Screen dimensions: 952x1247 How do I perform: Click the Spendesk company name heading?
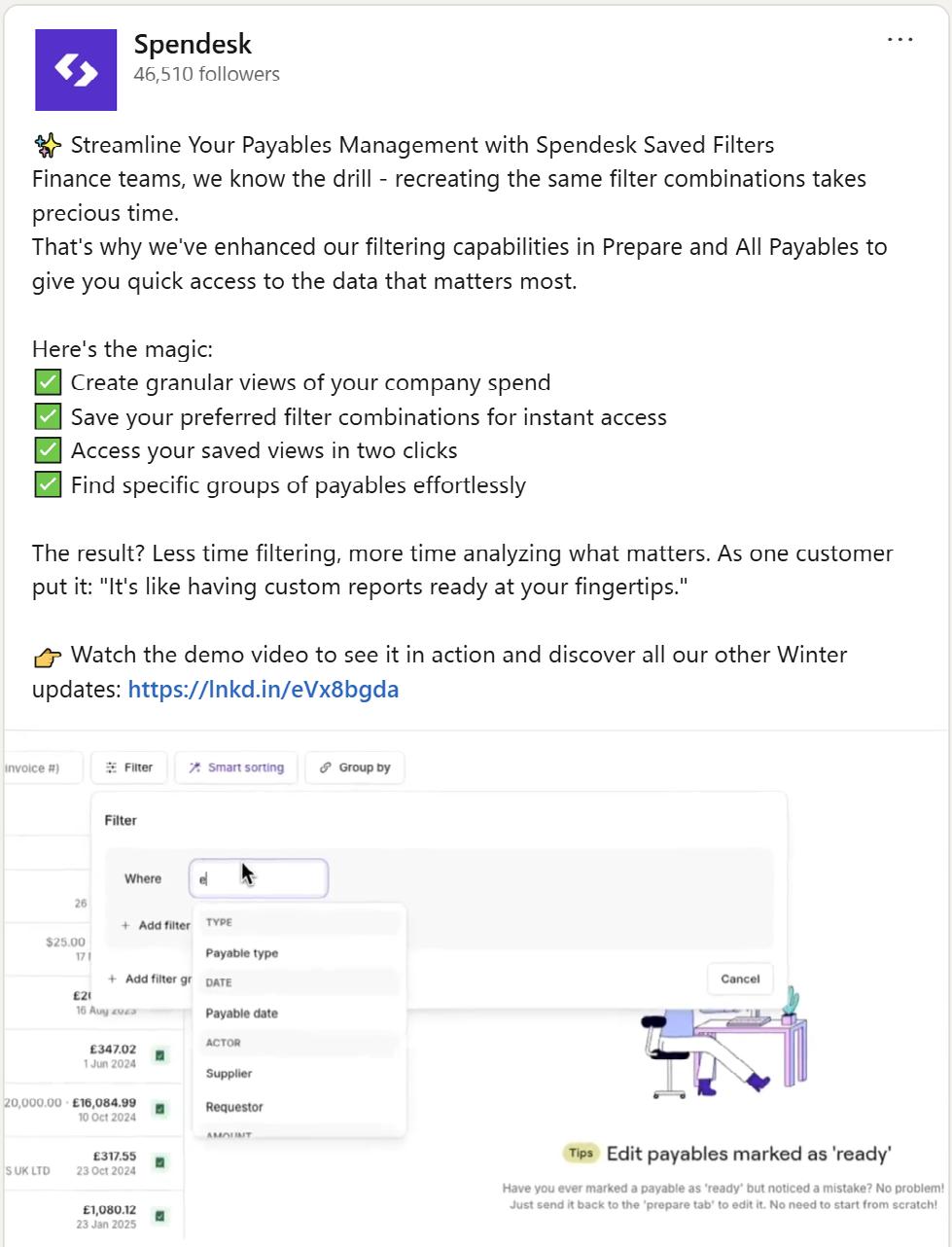193,44
